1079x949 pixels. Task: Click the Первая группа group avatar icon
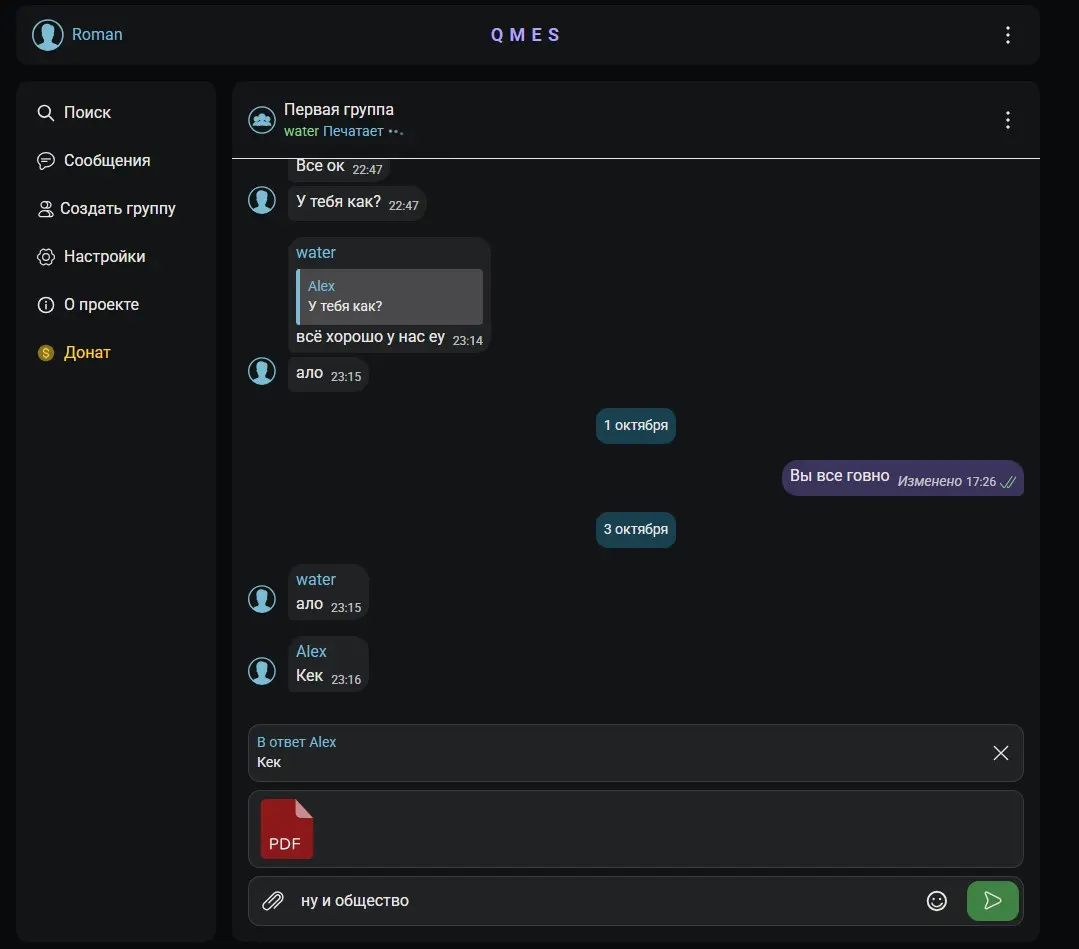coord(261,120)
